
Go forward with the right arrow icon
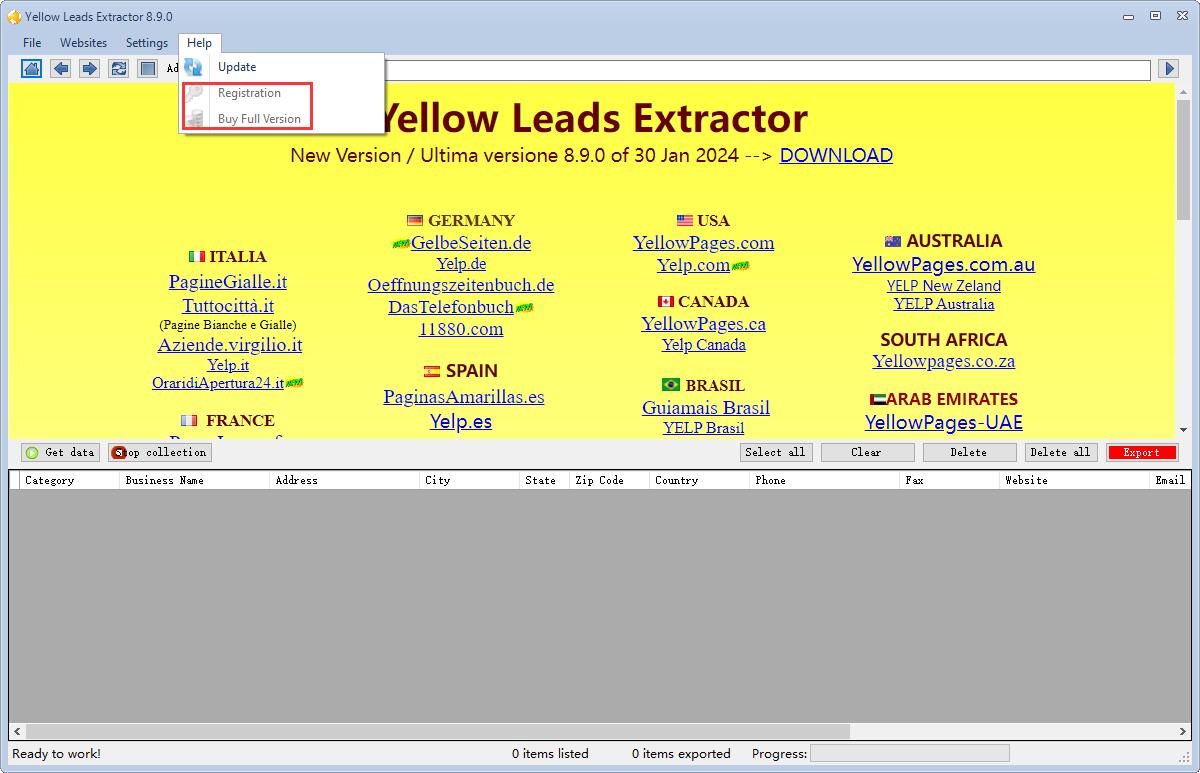point(90,68)
